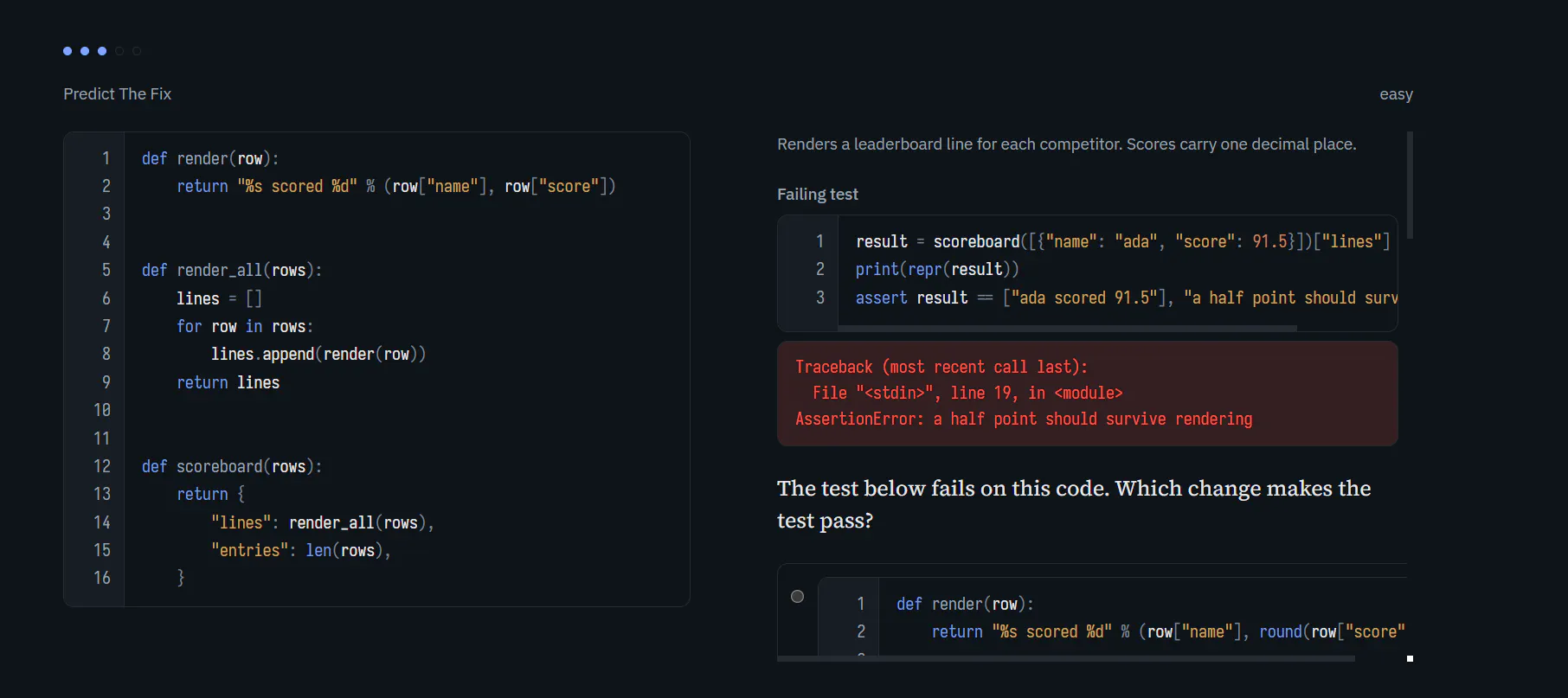Viewport: 1568px width, 698px height.
Task: Click line number 10 in the main code
Action: coord(102,410)
